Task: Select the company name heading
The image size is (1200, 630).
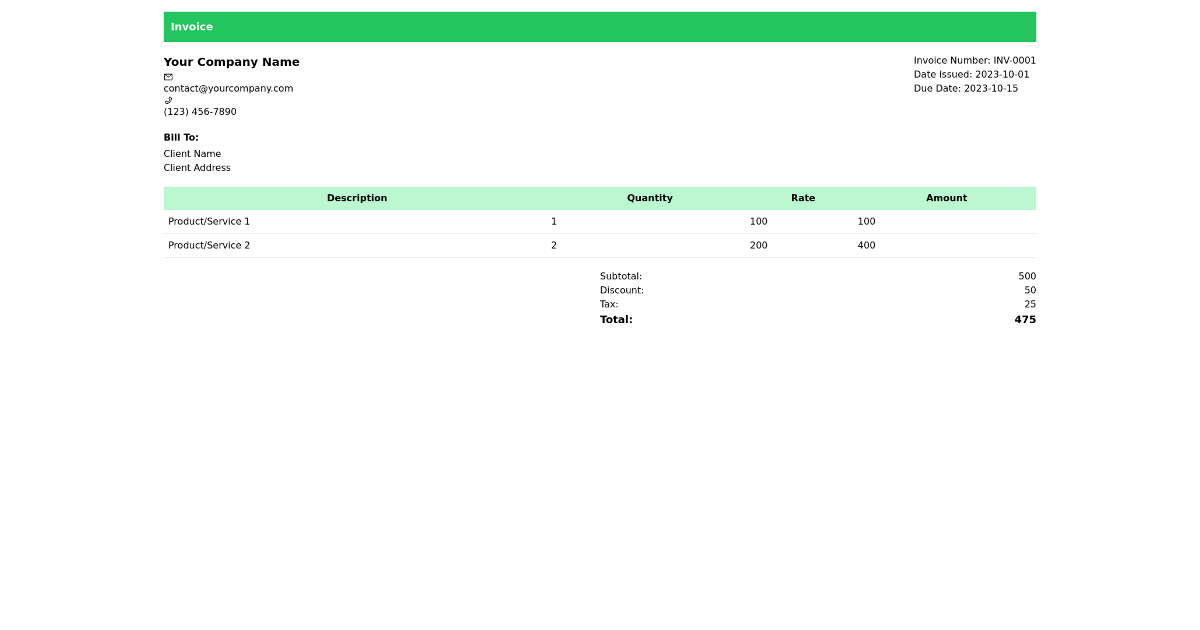Action: 231,61
